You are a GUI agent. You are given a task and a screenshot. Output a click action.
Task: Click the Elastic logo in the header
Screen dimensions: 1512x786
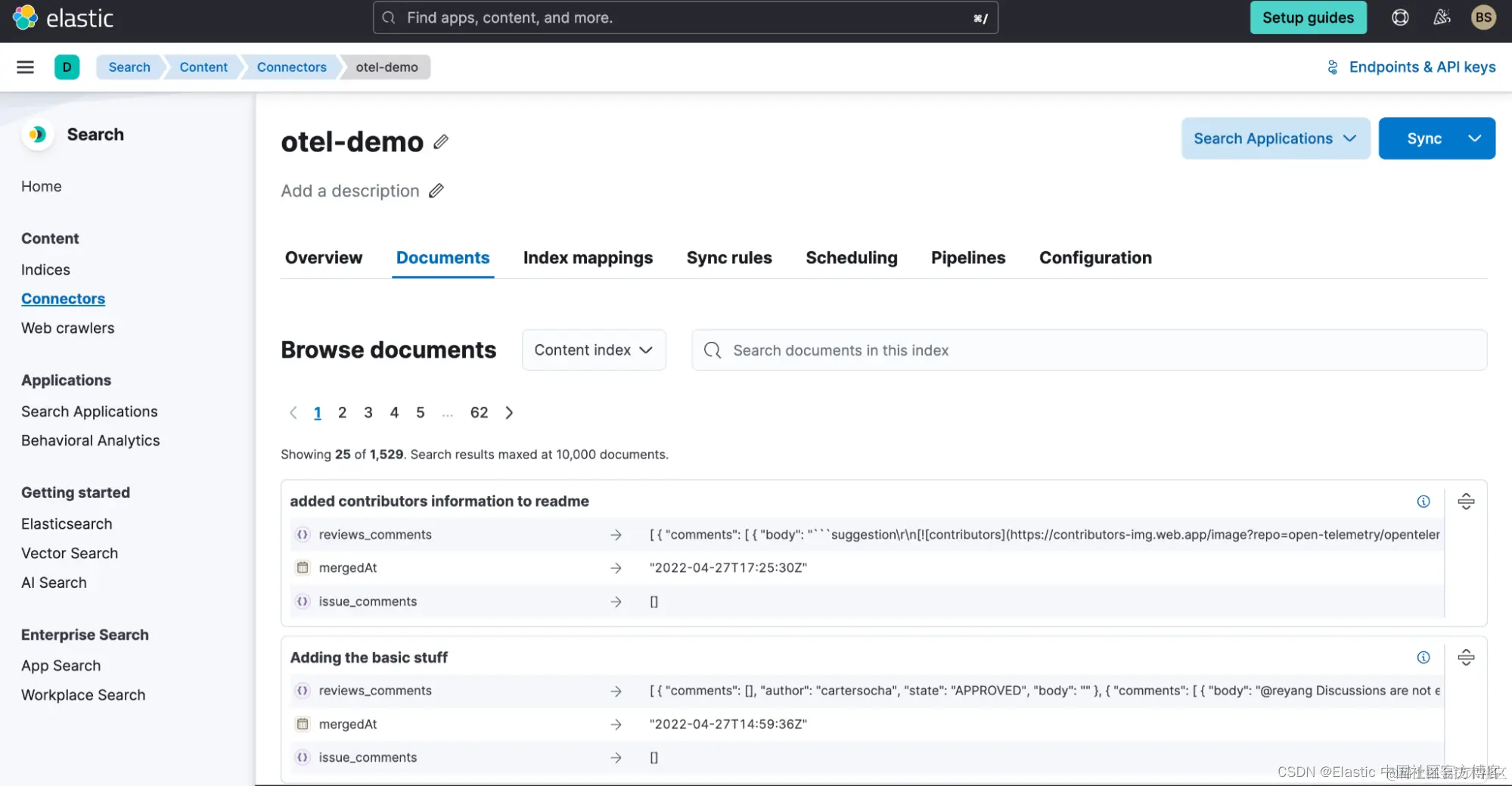point(64,18)
